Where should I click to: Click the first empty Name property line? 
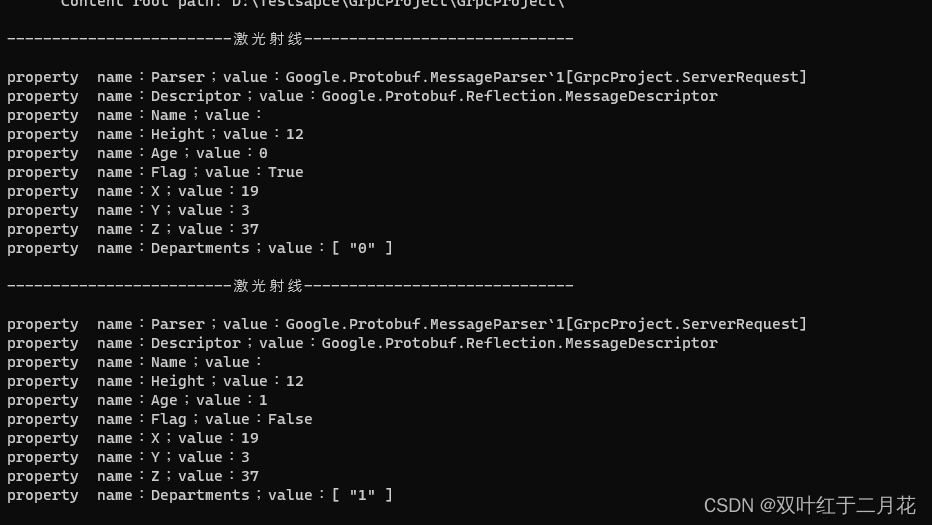pos(135,115)
